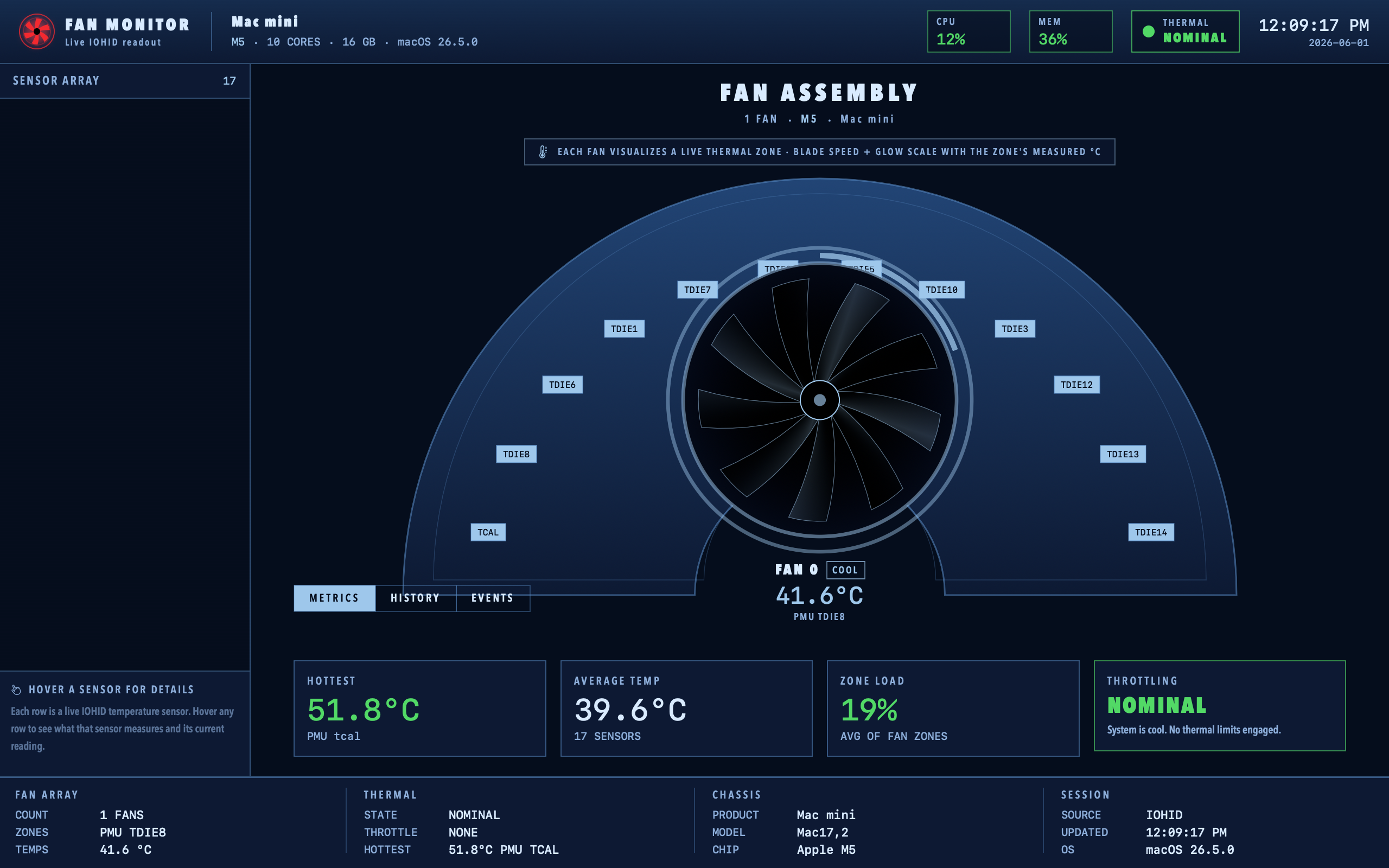Click the Thermal Nominal status box
Viewport: 1389px width, 868px height.
point(1185,31)
